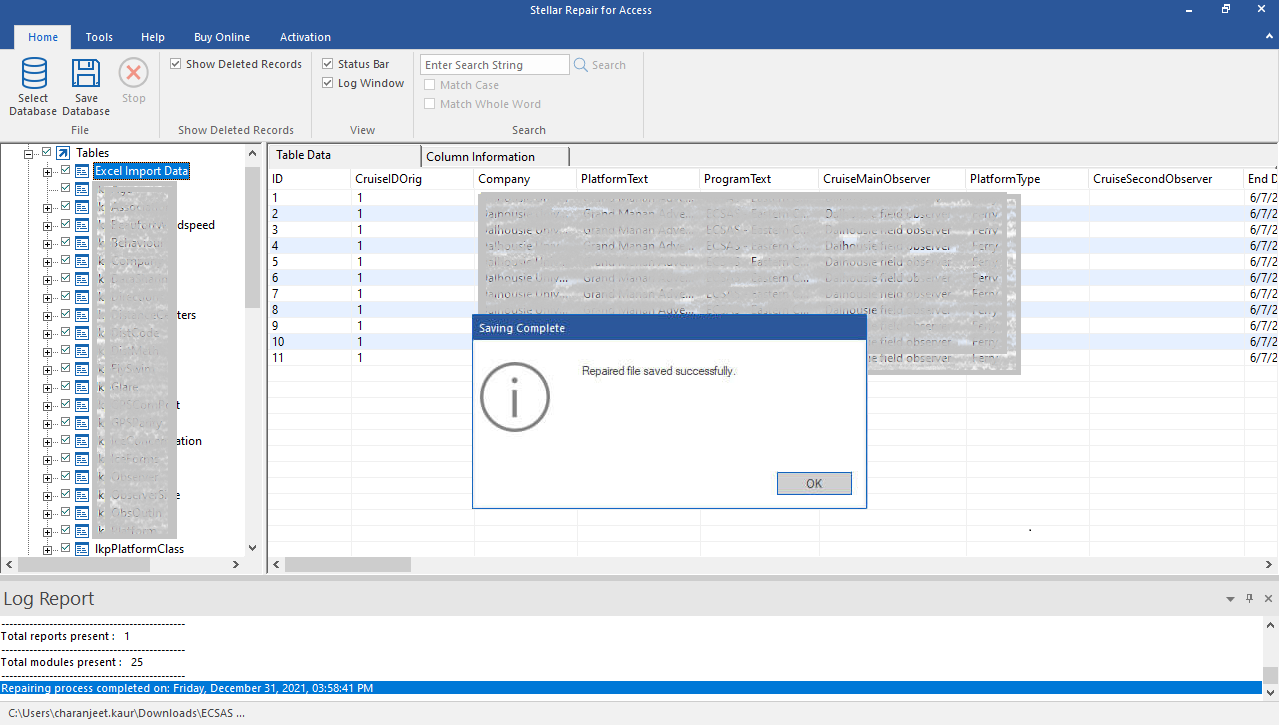Expand the Beaufortwindspeed table node
Viewport: 1279px width, 725px height.
tap(47, 225)
